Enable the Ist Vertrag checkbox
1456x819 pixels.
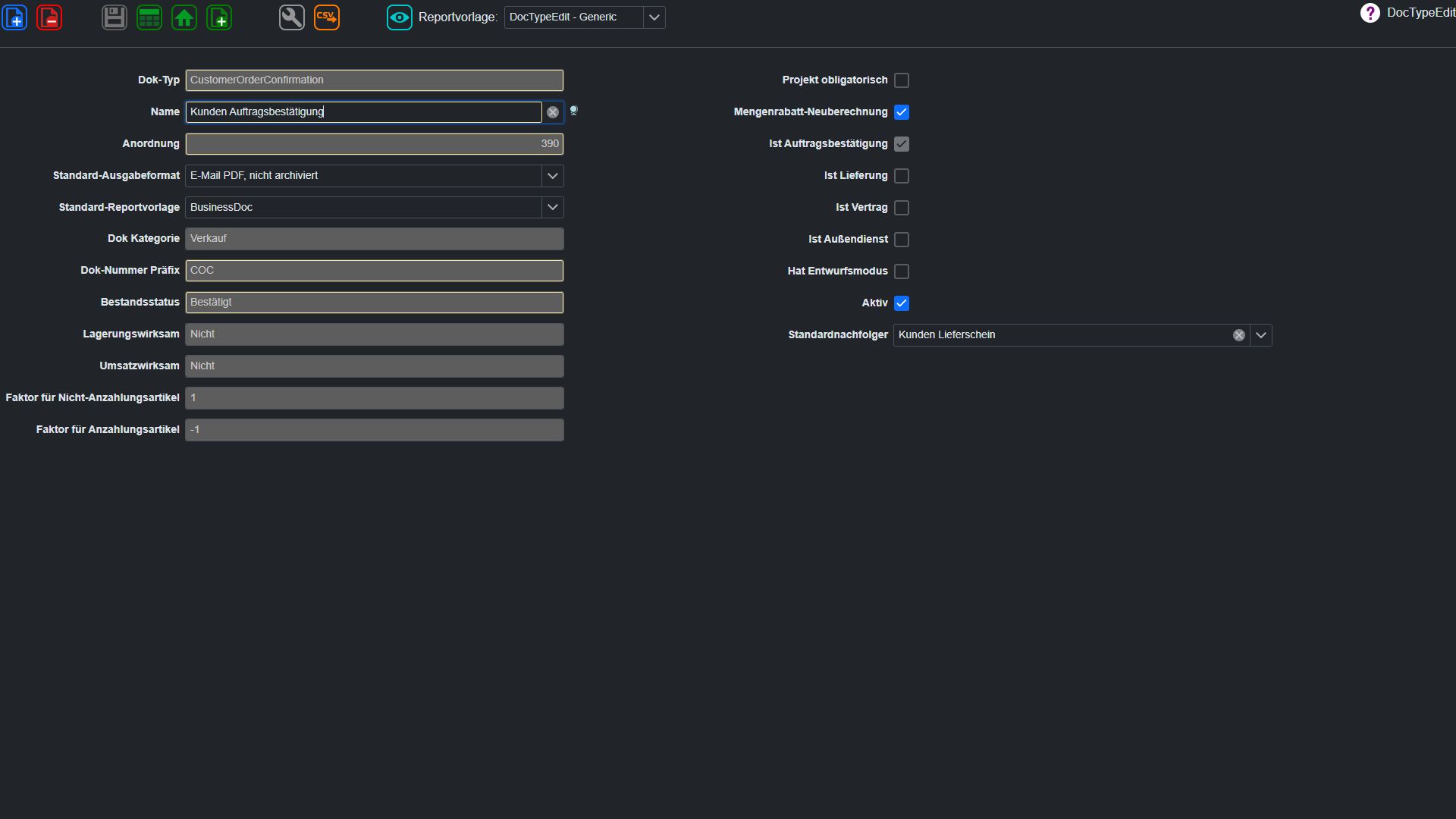(902, 208)
